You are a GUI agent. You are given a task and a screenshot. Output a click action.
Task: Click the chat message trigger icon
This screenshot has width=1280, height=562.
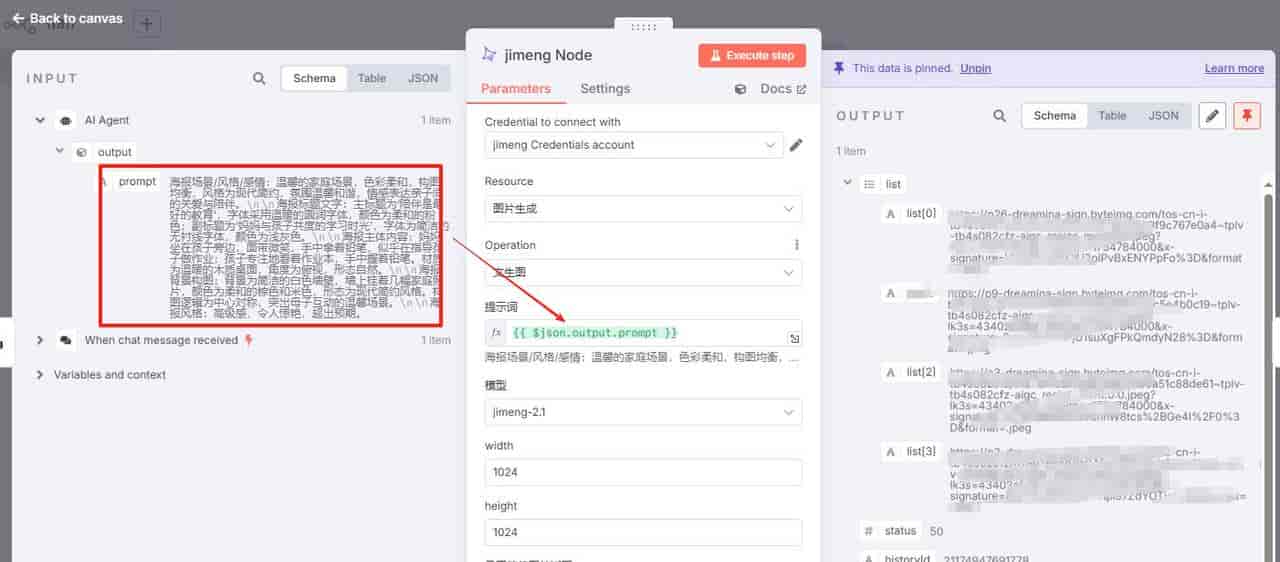[x=65, y=340]
